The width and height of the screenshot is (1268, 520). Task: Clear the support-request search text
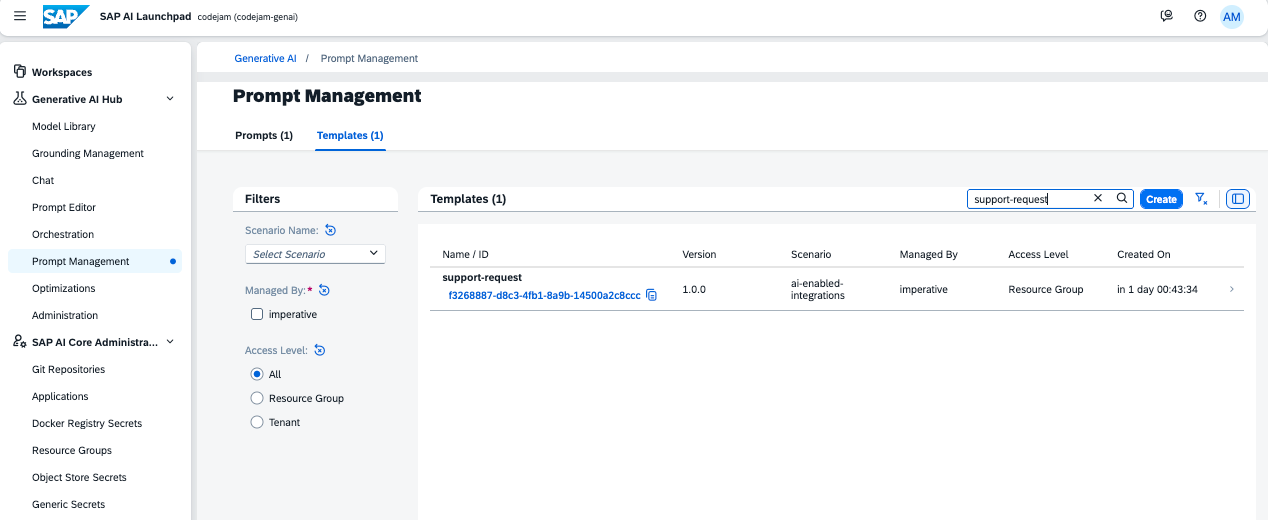tap(1098, 199)
